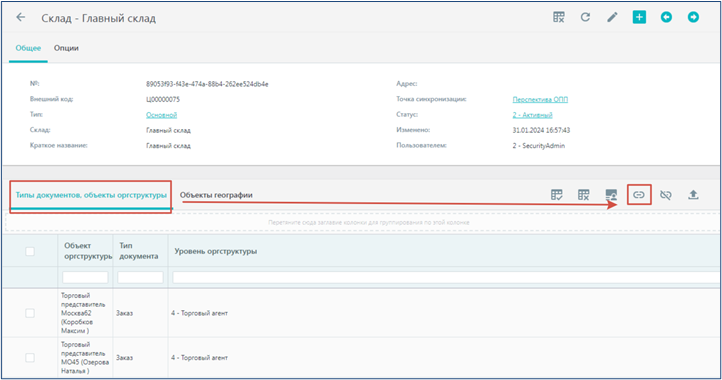Sort by the Тип документа column header
The height and width of the screenshot is (380, 722).
point(139,251)
